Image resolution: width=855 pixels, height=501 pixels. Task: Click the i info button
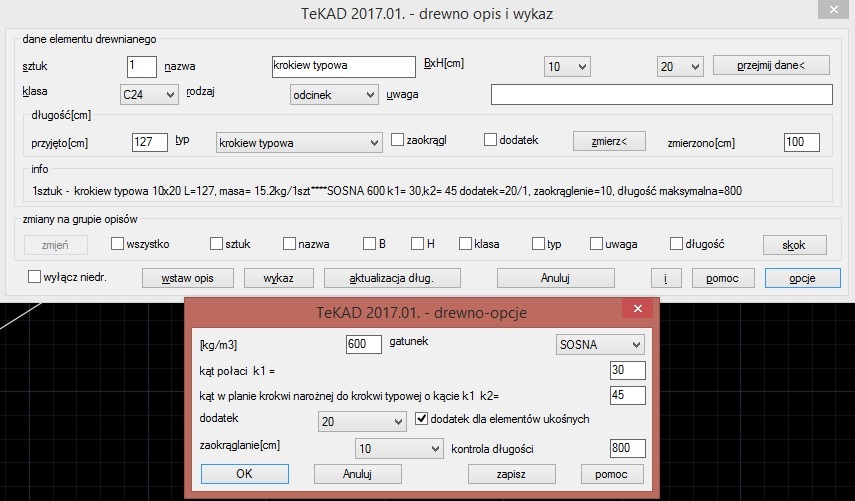pyautogui.click(x=666, y=278)
